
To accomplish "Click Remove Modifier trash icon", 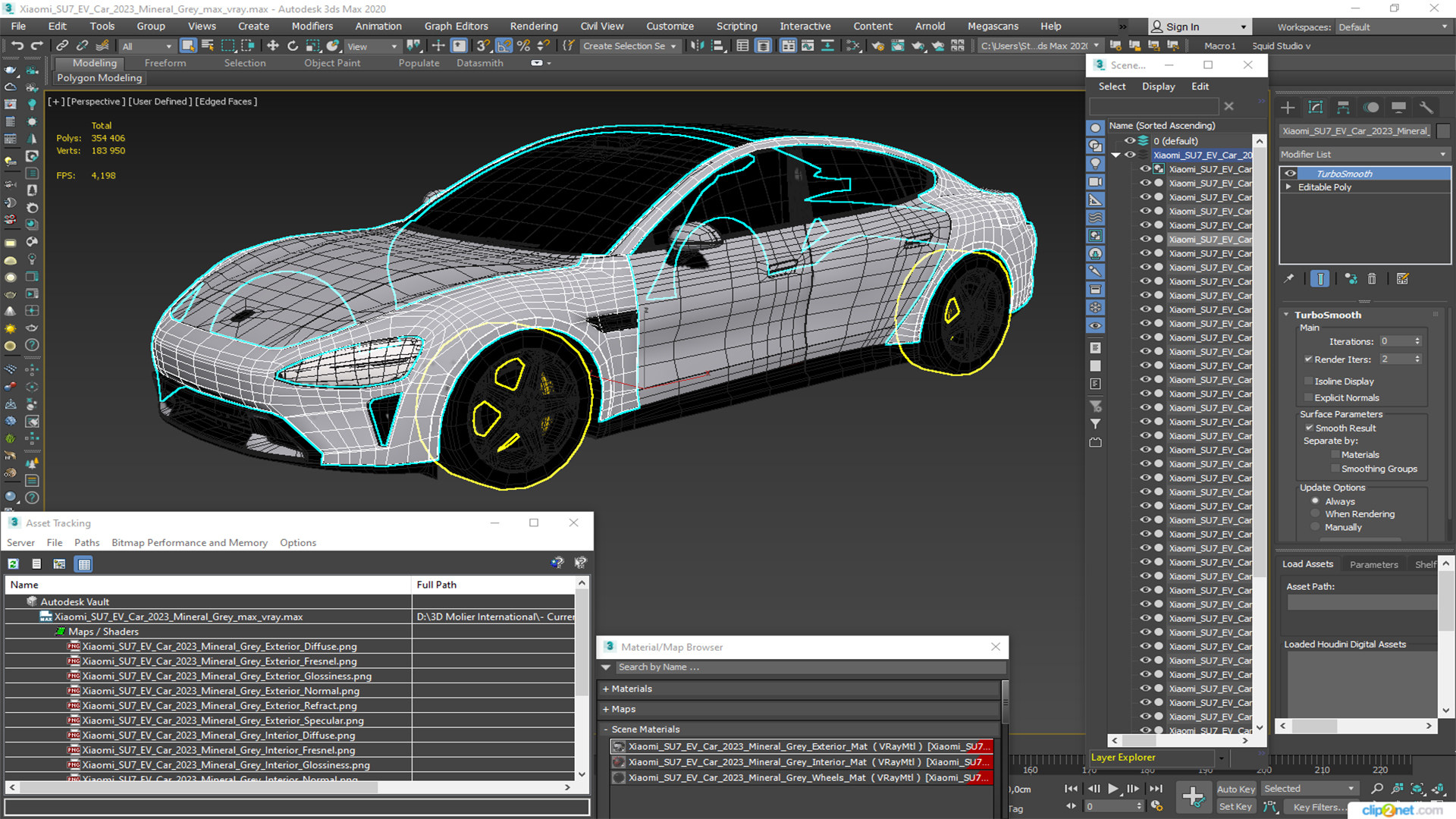I will [1372, 279].
